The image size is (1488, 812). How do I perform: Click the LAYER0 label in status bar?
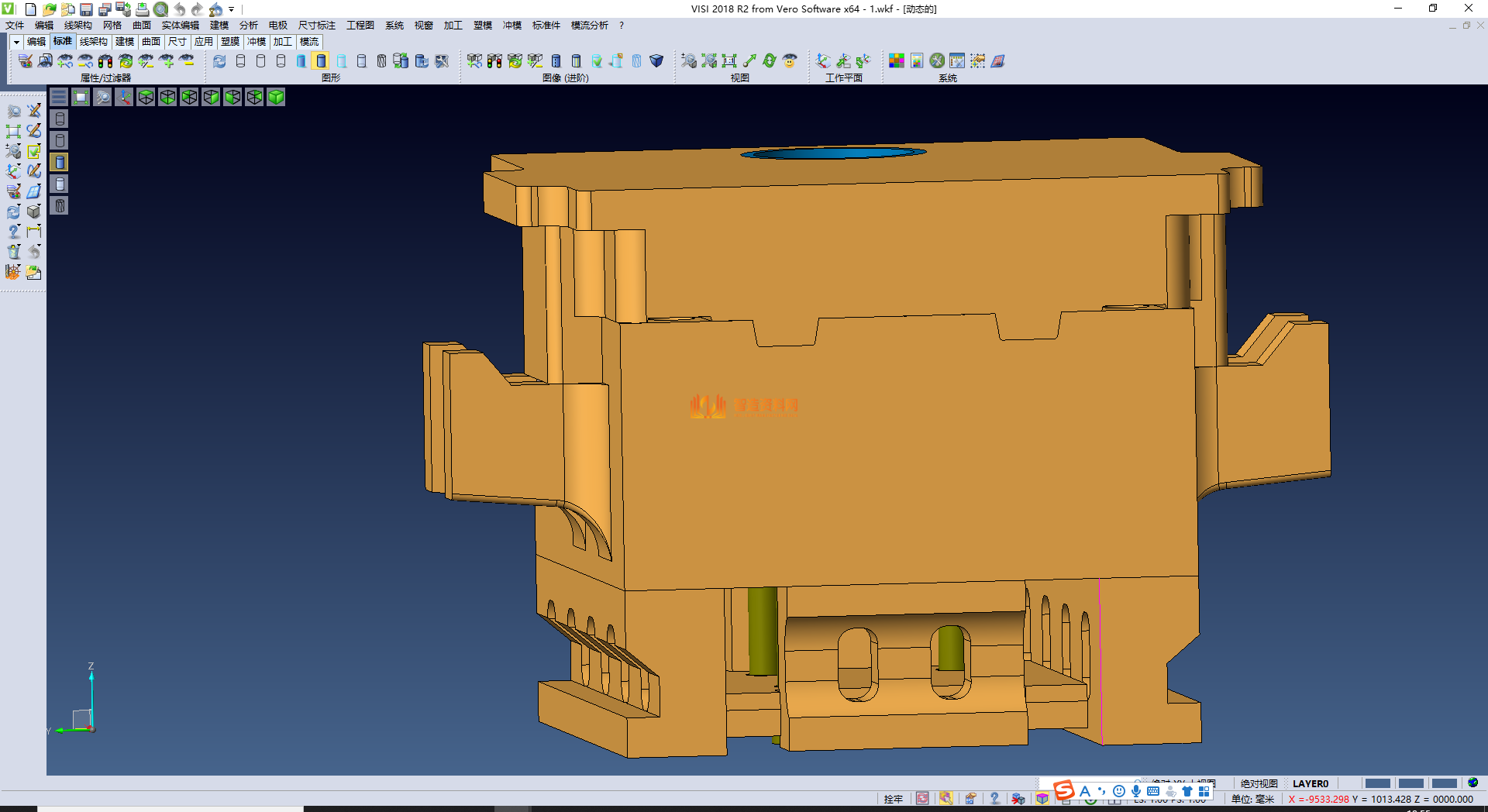tap(1310, 783)
